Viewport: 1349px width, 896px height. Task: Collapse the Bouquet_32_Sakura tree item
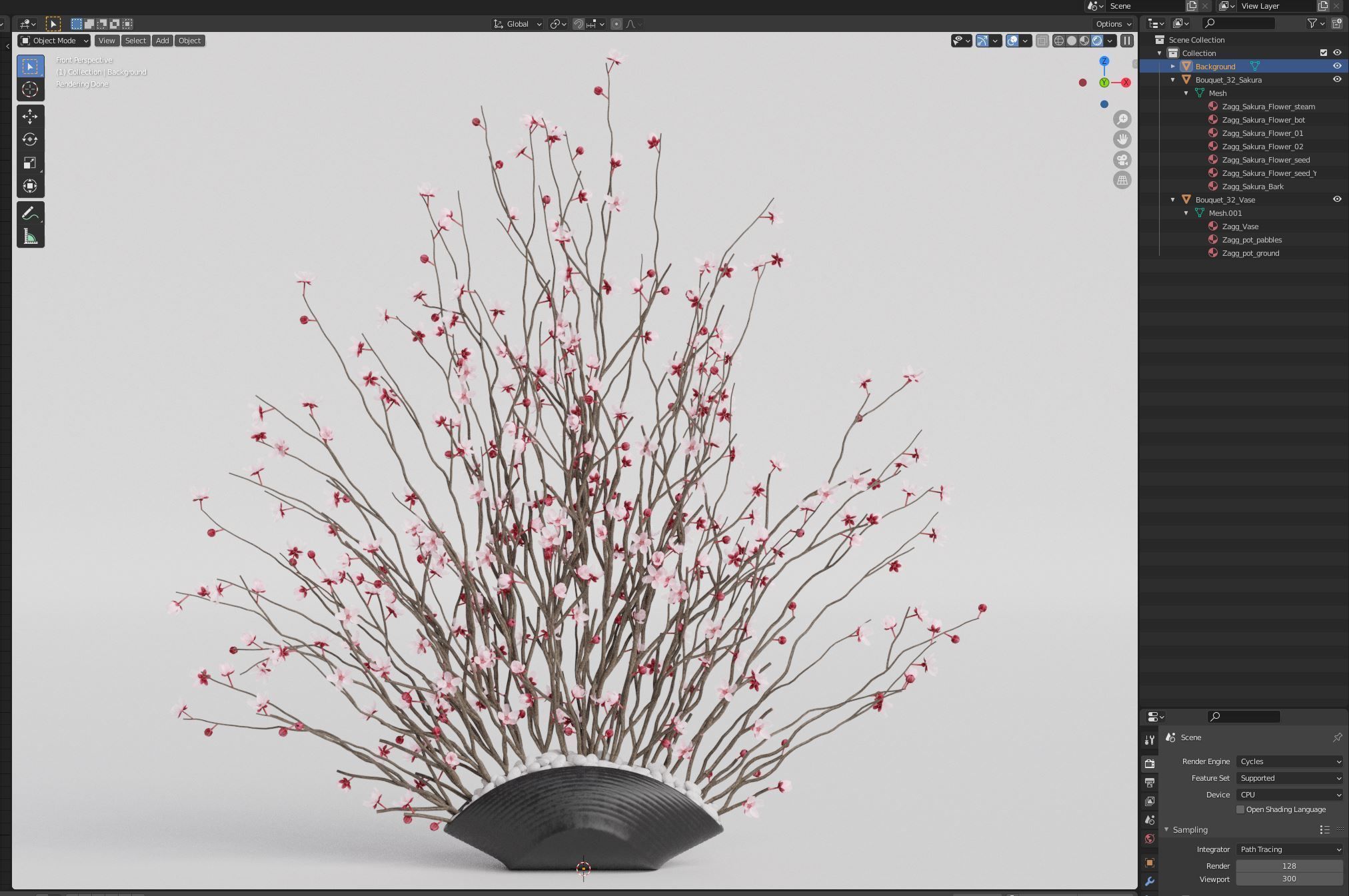1173,79
